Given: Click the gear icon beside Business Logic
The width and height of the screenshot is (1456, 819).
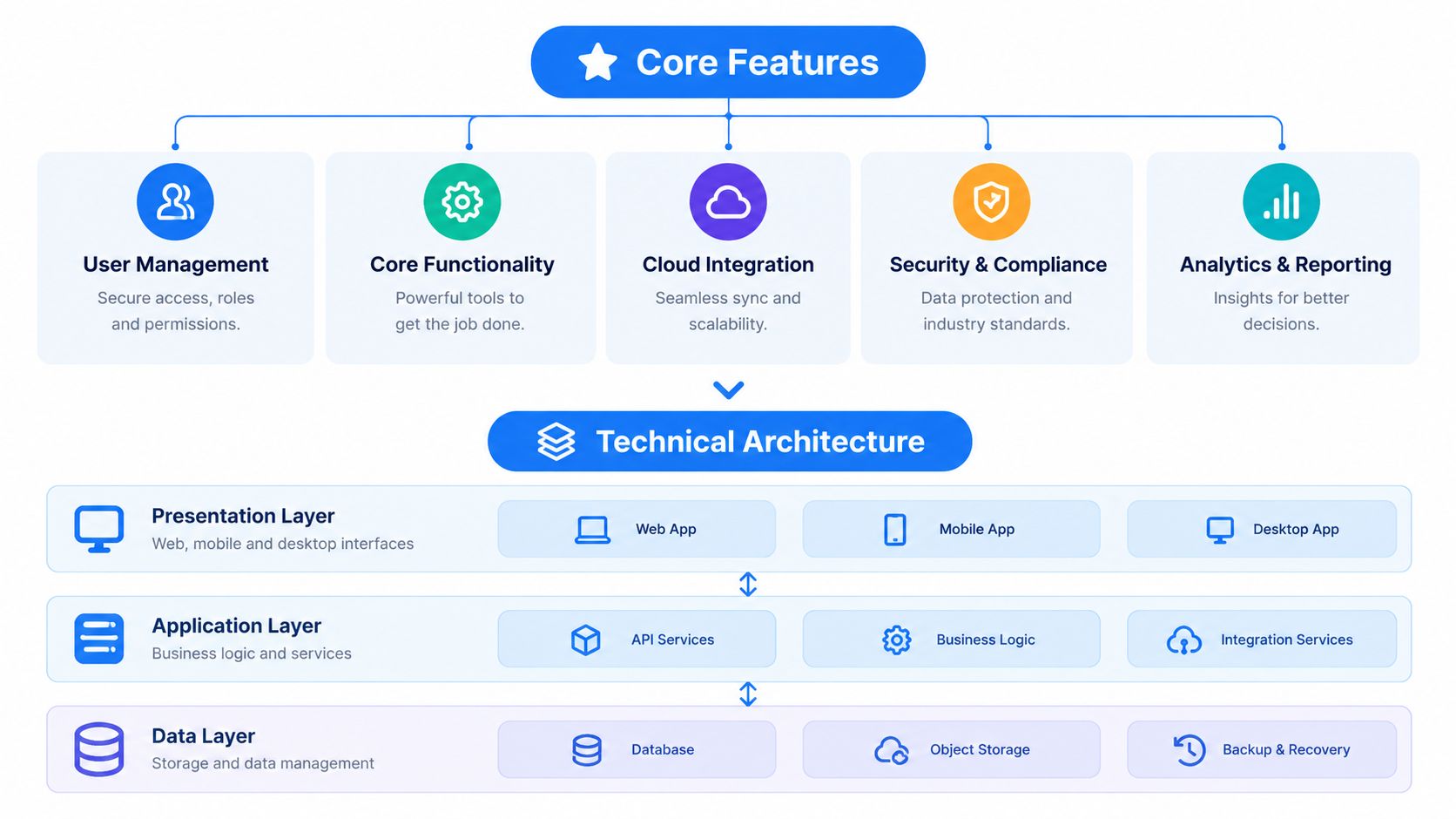Looking at the screenshot, I should coord(896,640).
